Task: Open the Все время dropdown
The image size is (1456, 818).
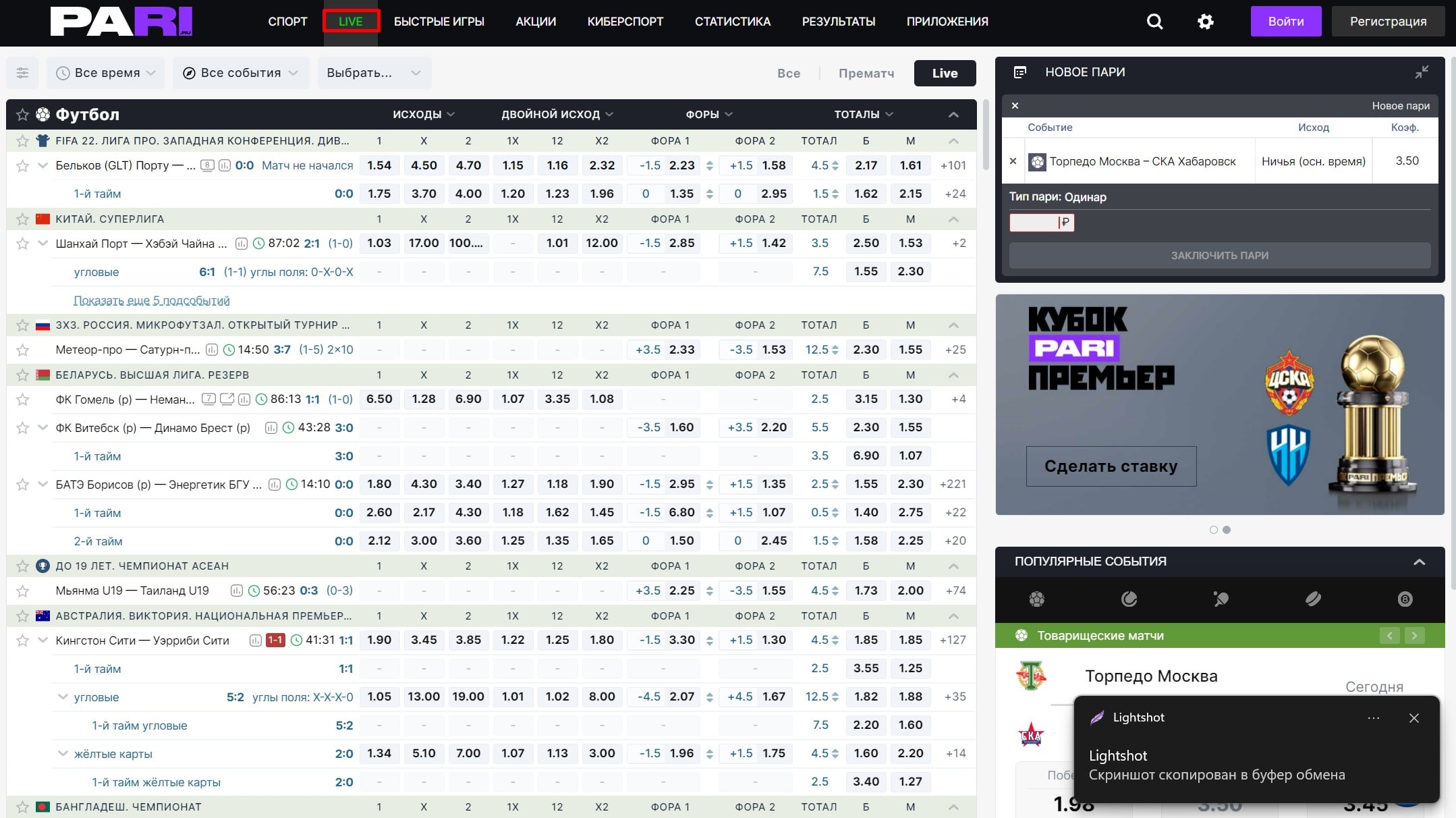Action: point(106,73)
